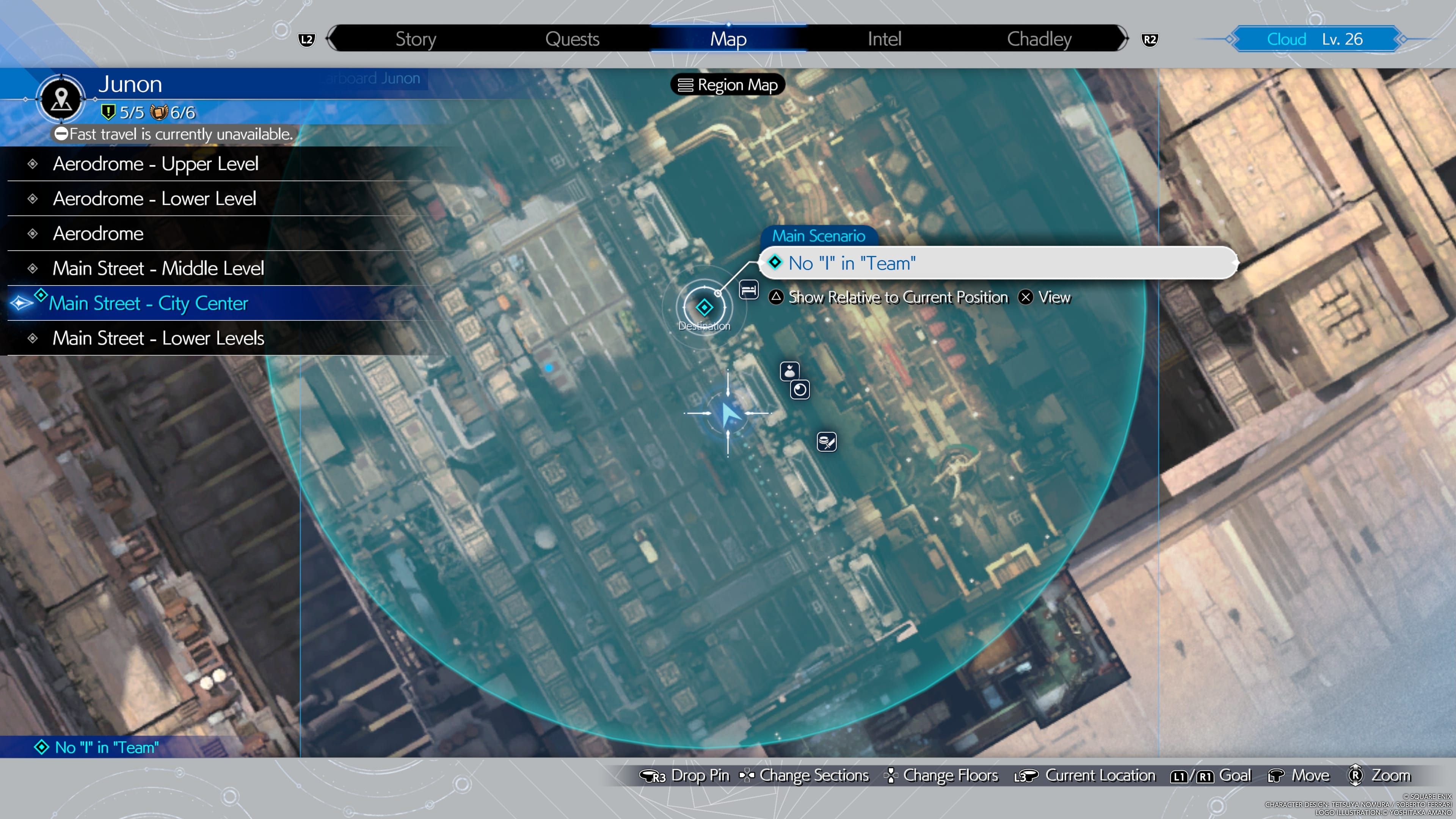Click the Junon location pin icon
This screenshot has height=819, width=1456.
pyautogui.click(x=61, y=99)
